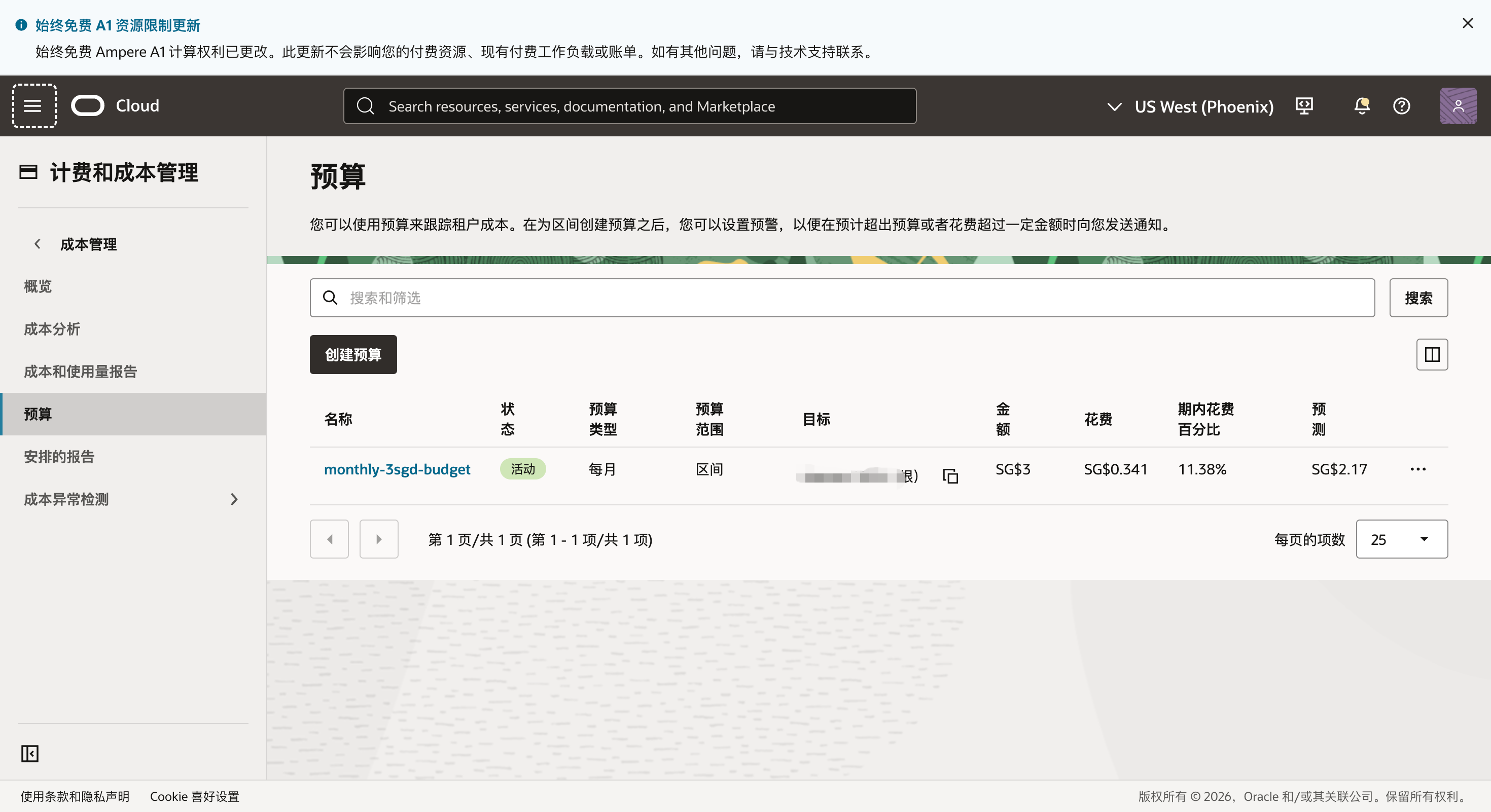Image resolution: width=1491 pixels, height=812 pixels.
Task: Click the info icon in the banner
Action: 21,25
